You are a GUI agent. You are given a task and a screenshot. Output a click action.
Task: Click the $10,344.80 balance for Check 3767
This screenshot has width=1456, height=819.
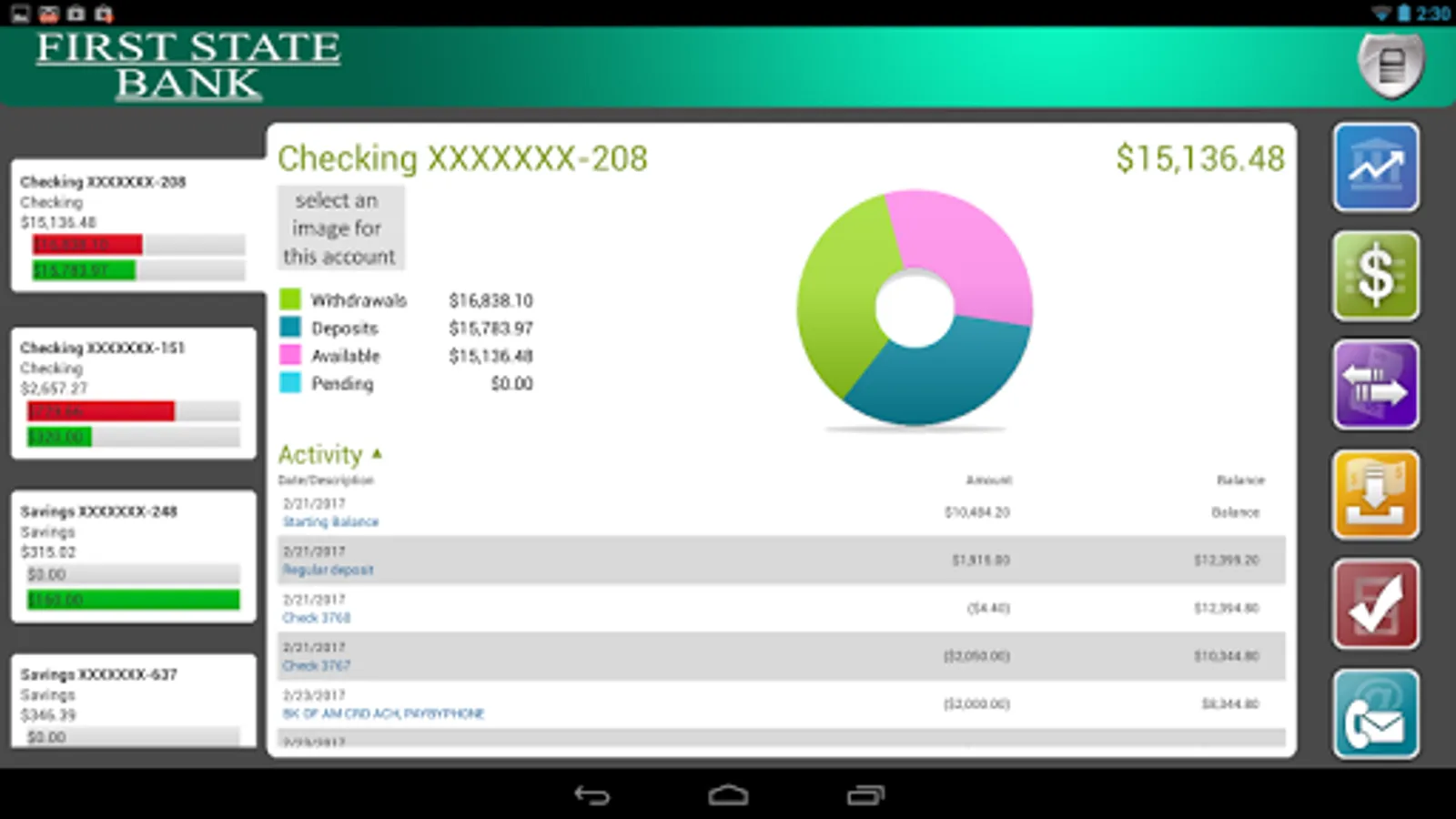click(1227, 656)
